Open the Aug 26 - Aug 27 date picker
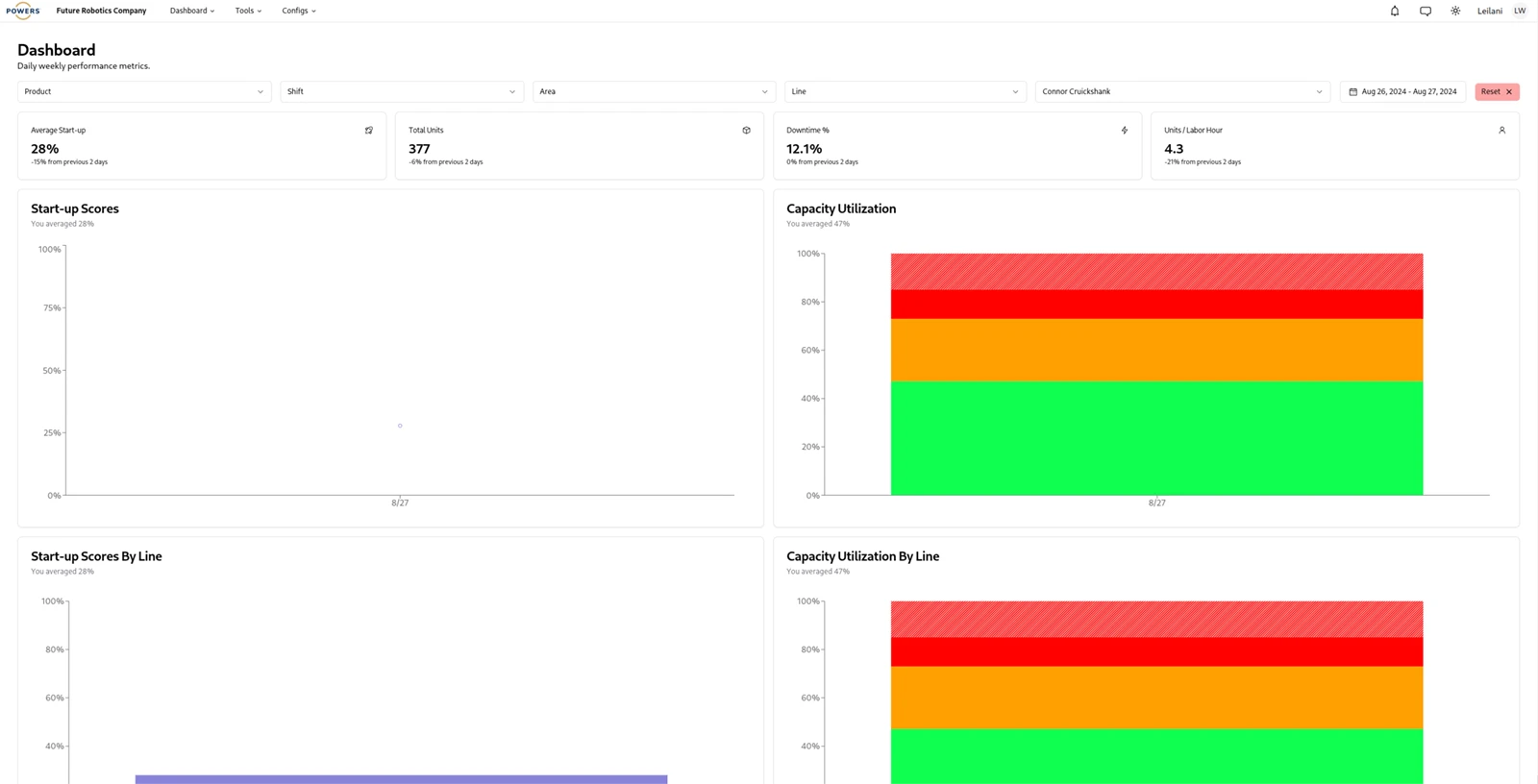Screen dimensions: 1538x784 pos(1402,92)
